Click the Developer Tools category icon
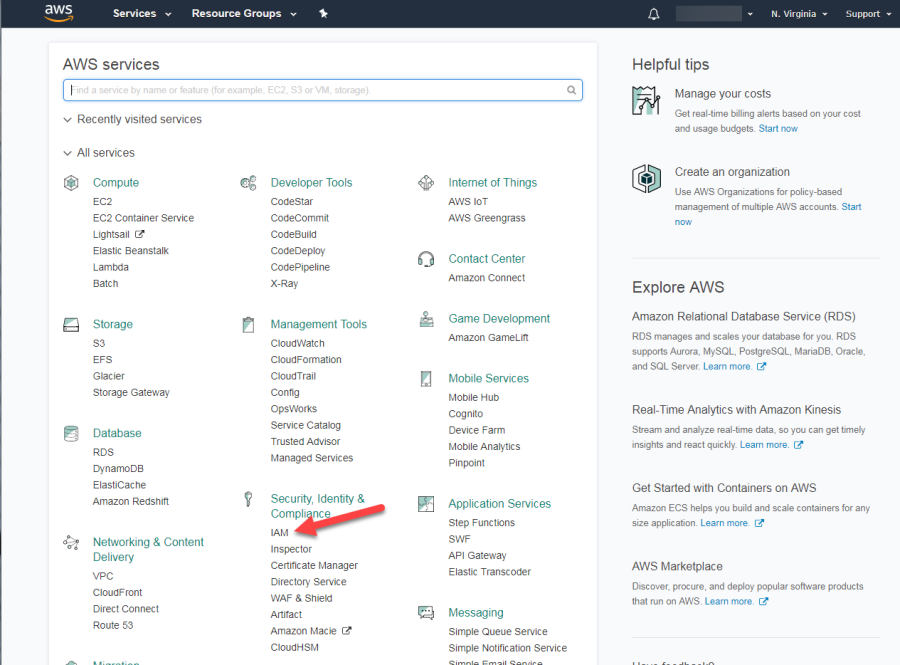The image size is (900, 665). (x=248, y=182)
